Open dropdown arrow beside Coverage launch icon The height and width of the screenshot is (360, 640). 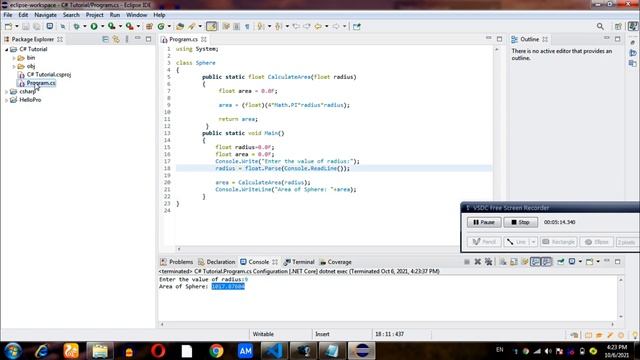click(x=120, y=27)
